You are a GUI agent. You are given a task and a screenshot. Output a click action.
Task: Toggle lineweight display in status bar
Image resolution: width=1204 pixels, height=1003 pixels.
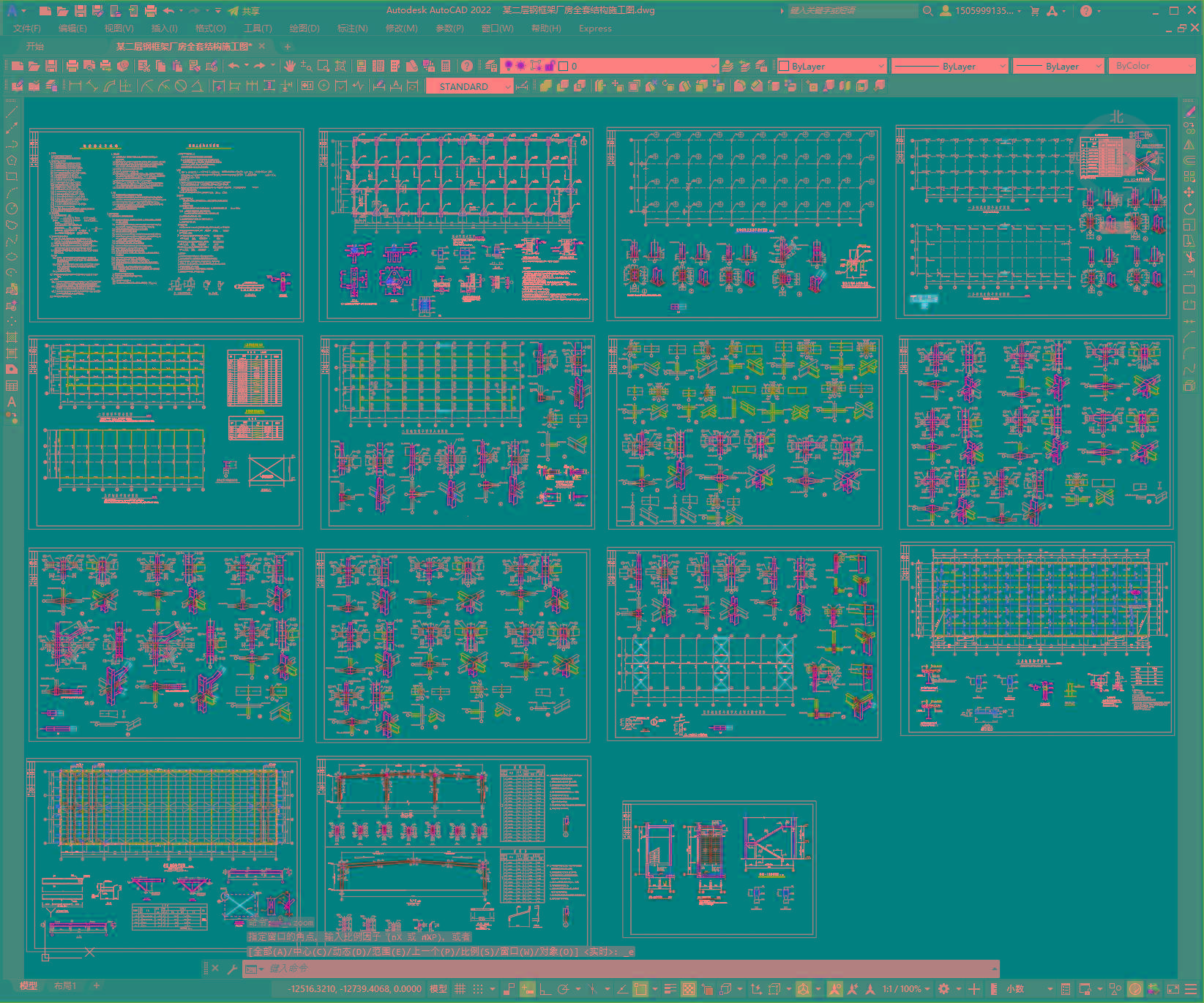click(670, 989)
